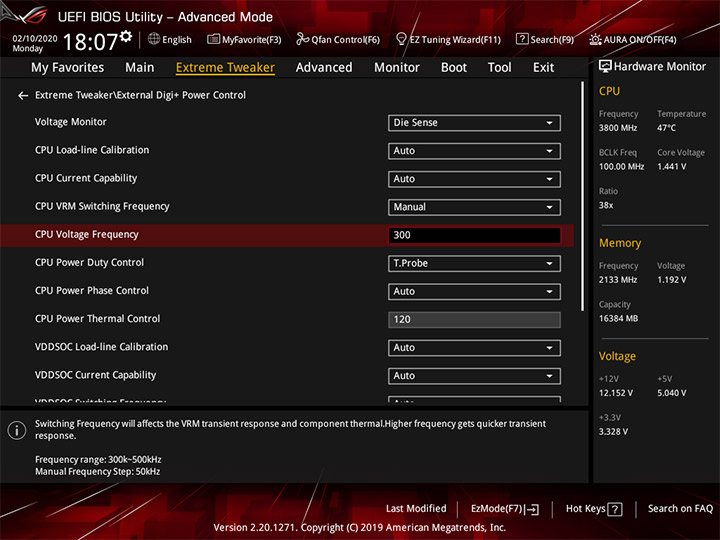Expand the CPU Power Duty Control dropdown
Image resolution: width=720 pixels, height=540 pixels.
[474, 264]
